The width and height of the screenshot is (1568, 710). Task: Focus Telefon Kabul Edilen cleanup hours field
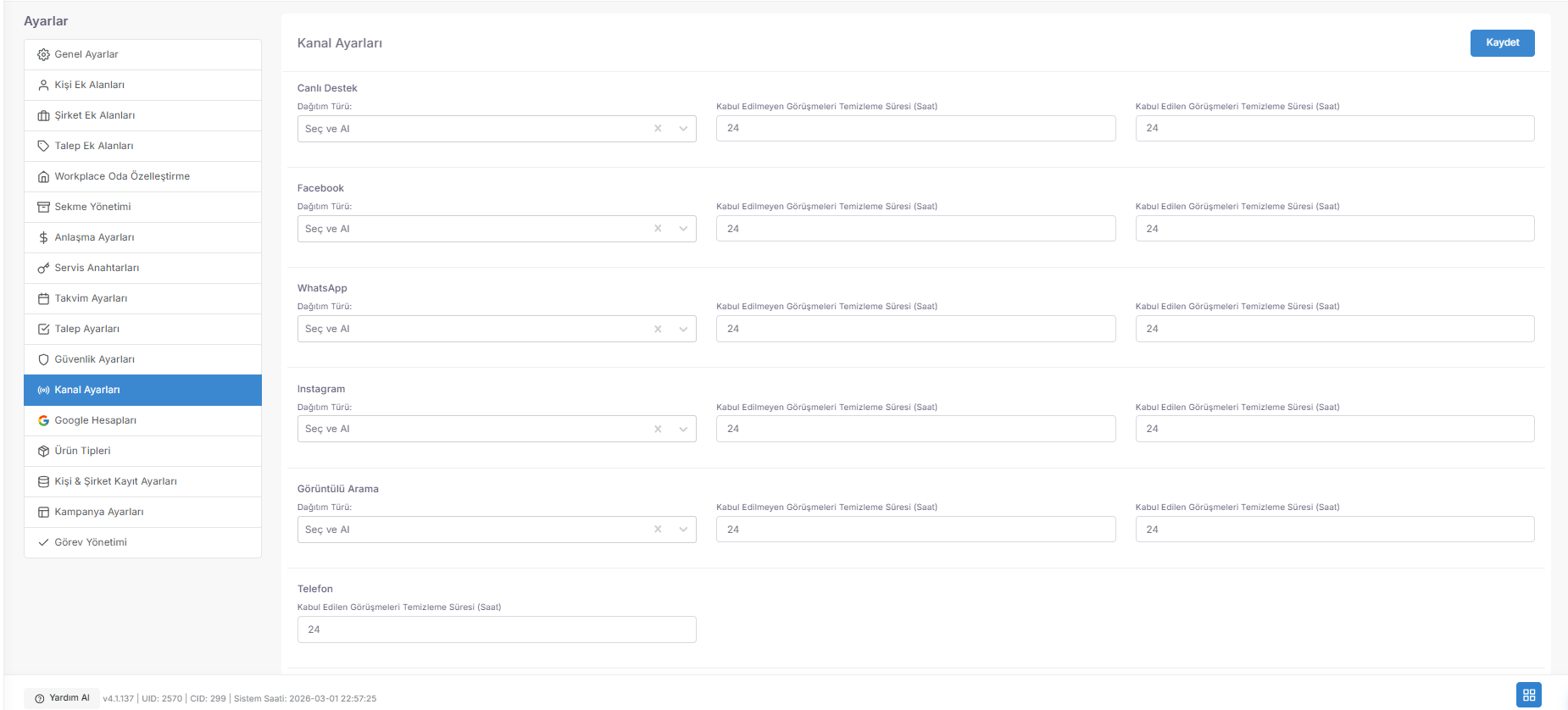point(497,630)
